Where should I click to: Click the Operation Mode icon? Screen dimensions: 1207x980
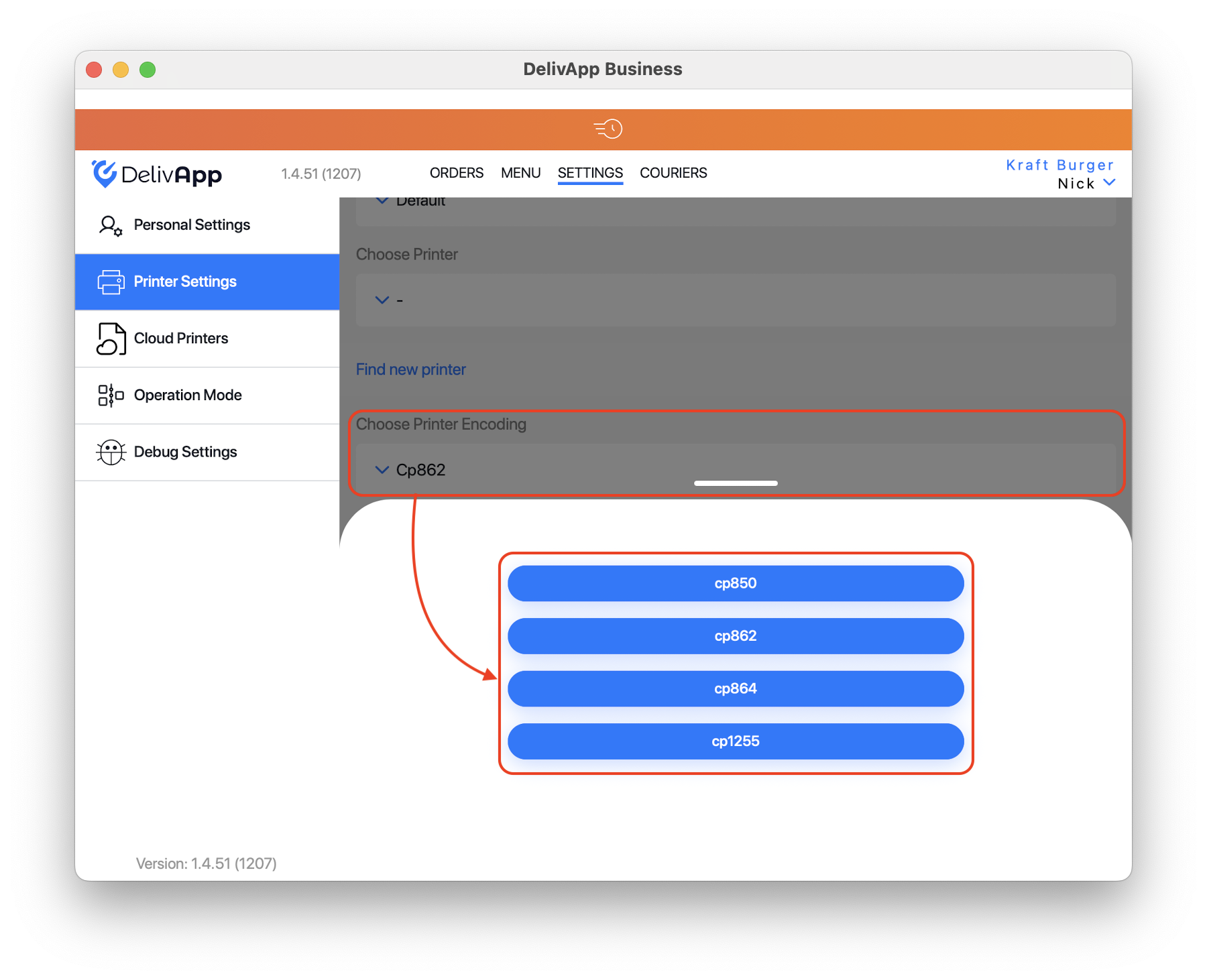111,395
